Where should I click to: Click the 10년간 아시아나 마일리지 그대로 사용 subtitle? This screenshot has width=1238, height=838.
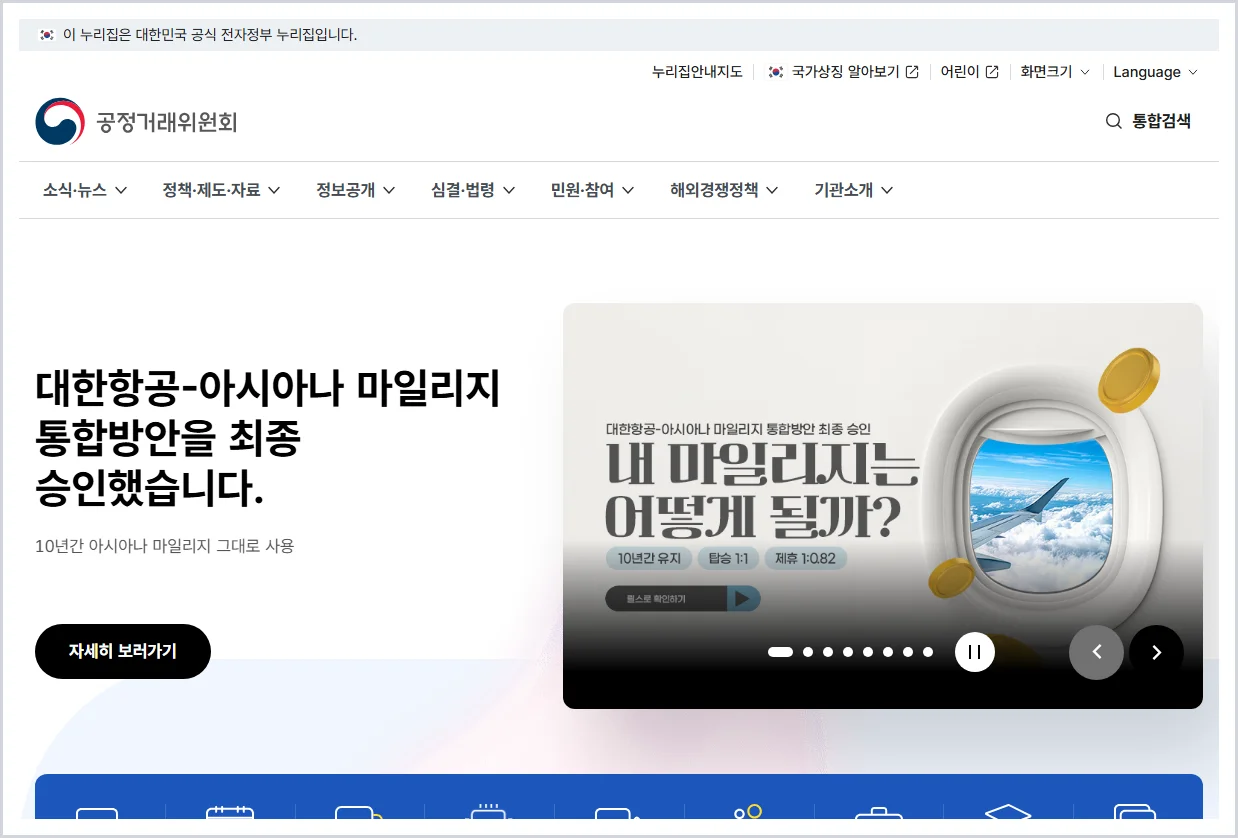tap(164, 546)
